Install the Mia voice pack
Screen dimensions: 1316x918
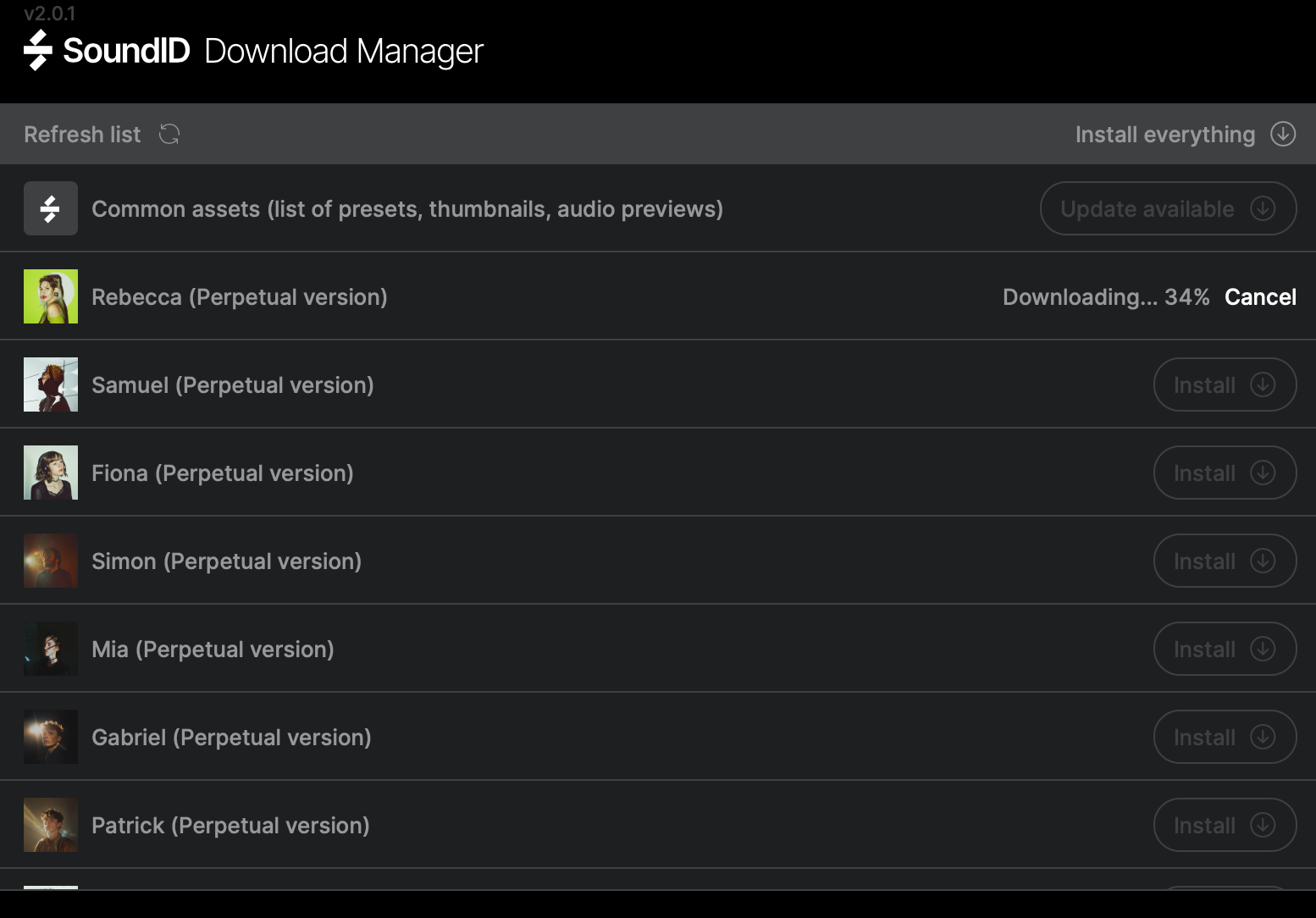[x=1224, y=649]
